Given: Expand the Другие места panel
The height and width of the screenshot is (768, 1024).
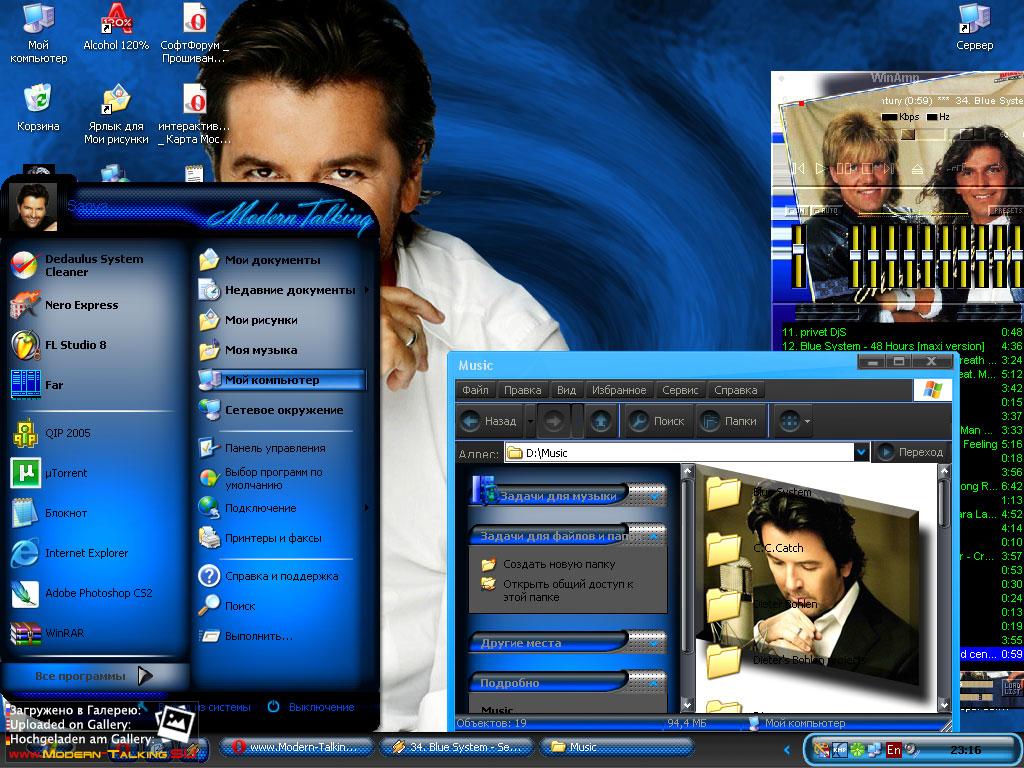Looking at the screenshot, I should pyautogui.click(x=655, y=643).
